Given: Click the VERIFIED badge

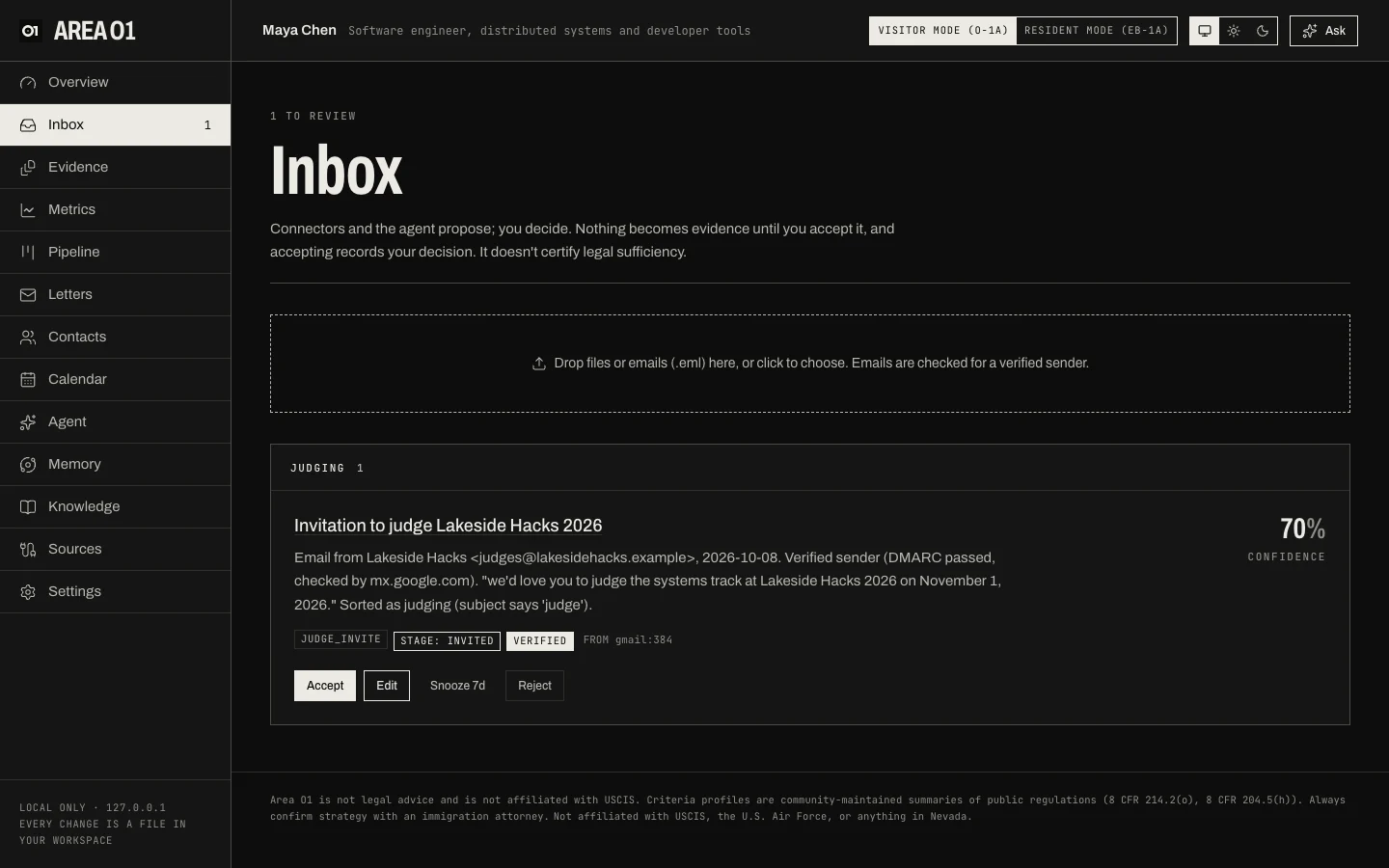Looking at the screenshot, I should click(x=540, y=641).
